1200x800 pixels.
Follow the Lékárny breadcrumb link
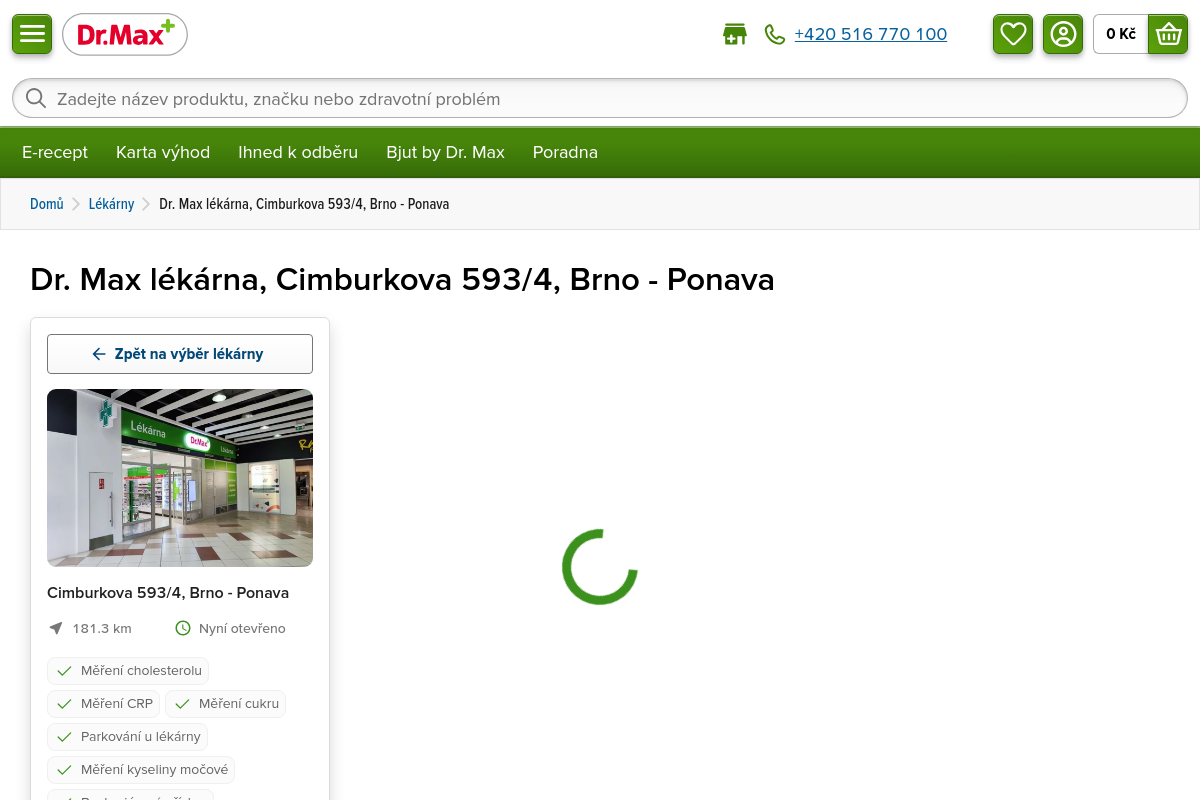(x=111, y=204)
